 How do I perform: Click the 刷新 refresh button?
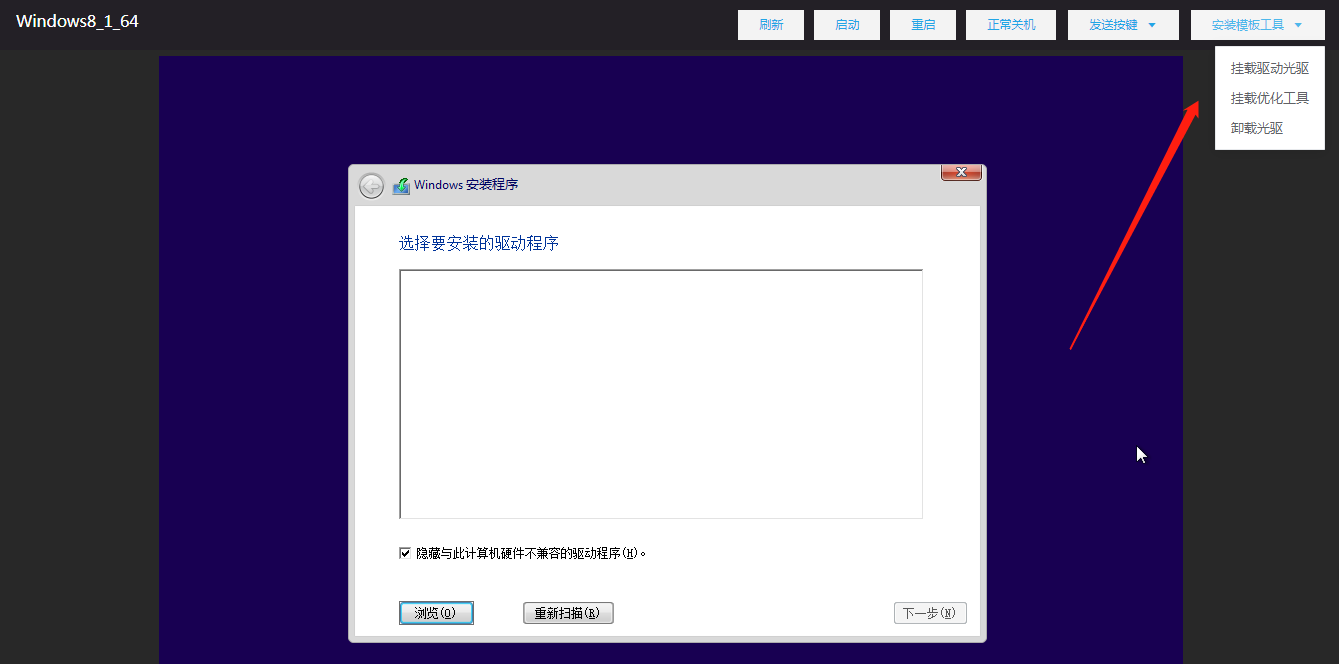point(771,25)
